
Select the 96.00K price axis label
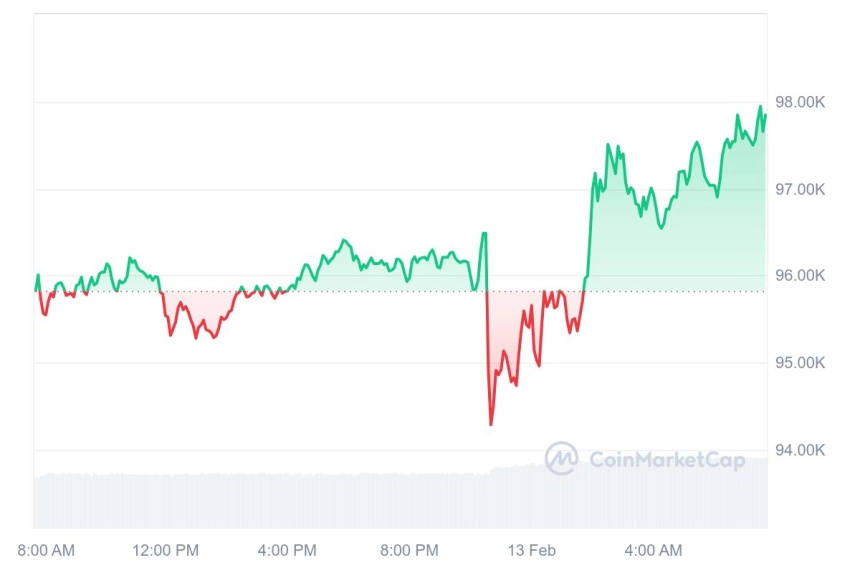coord(800,275)
